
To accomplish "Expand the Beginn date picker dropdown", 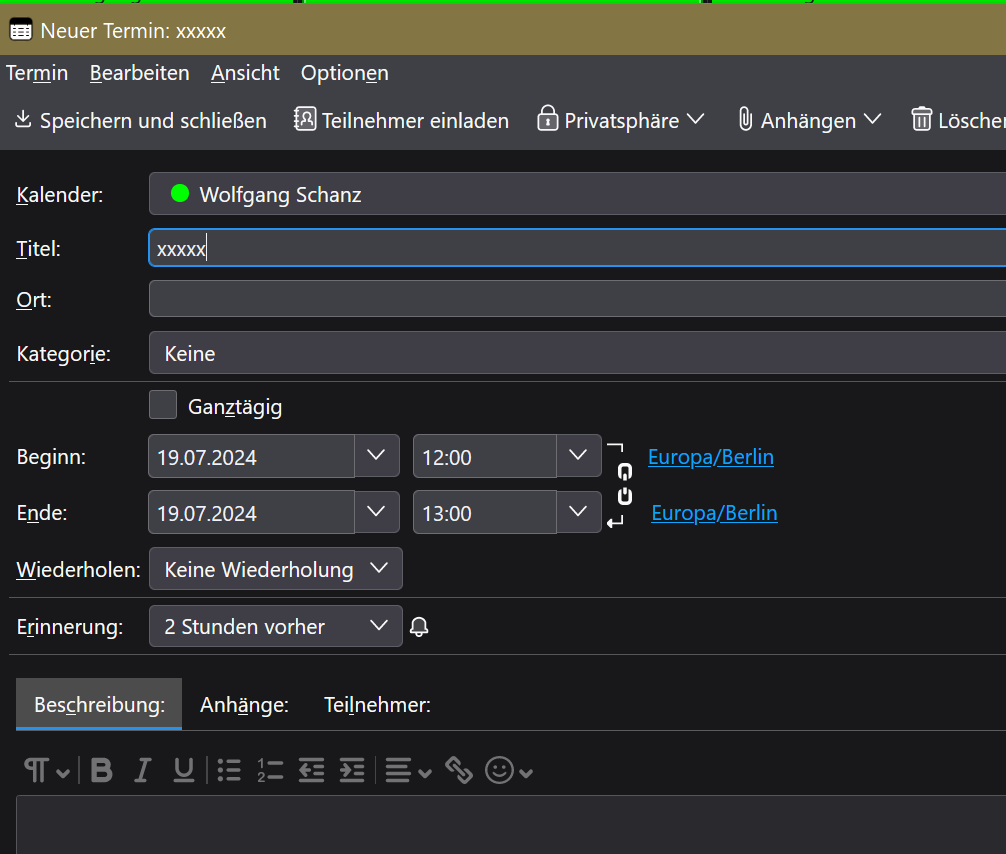I will 376,456.
